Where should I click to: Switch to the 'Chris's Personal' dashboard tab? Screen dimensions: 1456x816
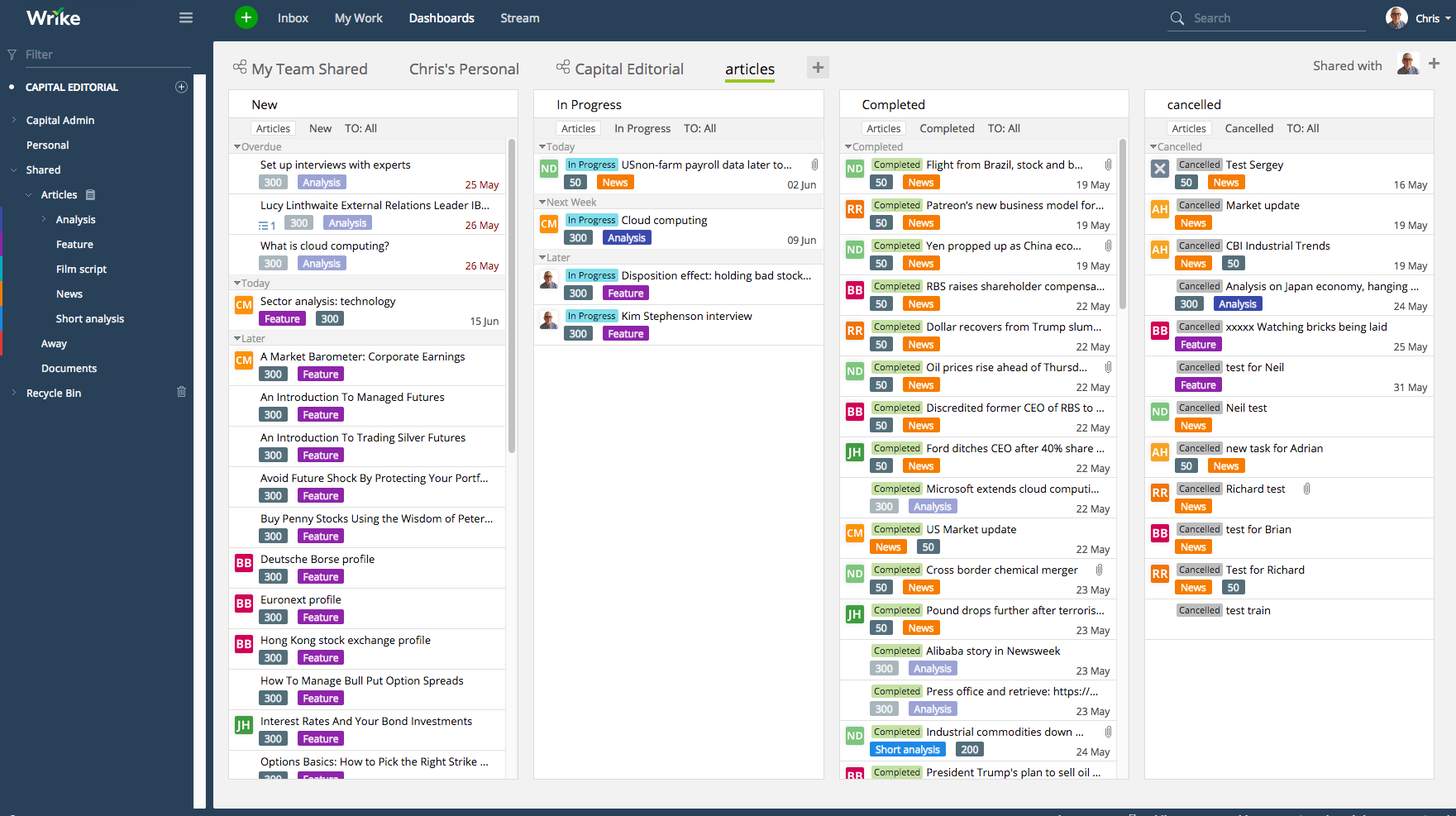tap(464, 69)
